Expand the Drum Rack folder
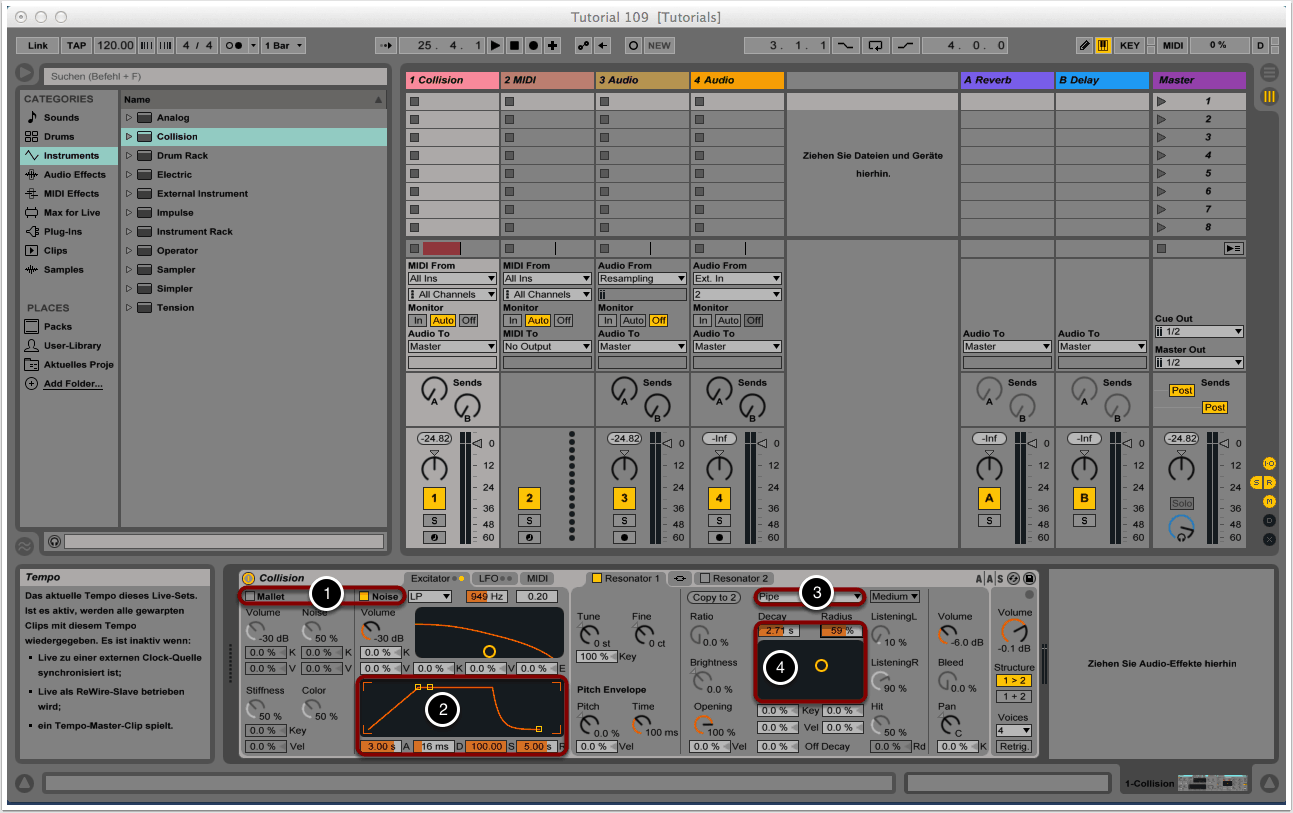1293x813 pixels. 129,156
